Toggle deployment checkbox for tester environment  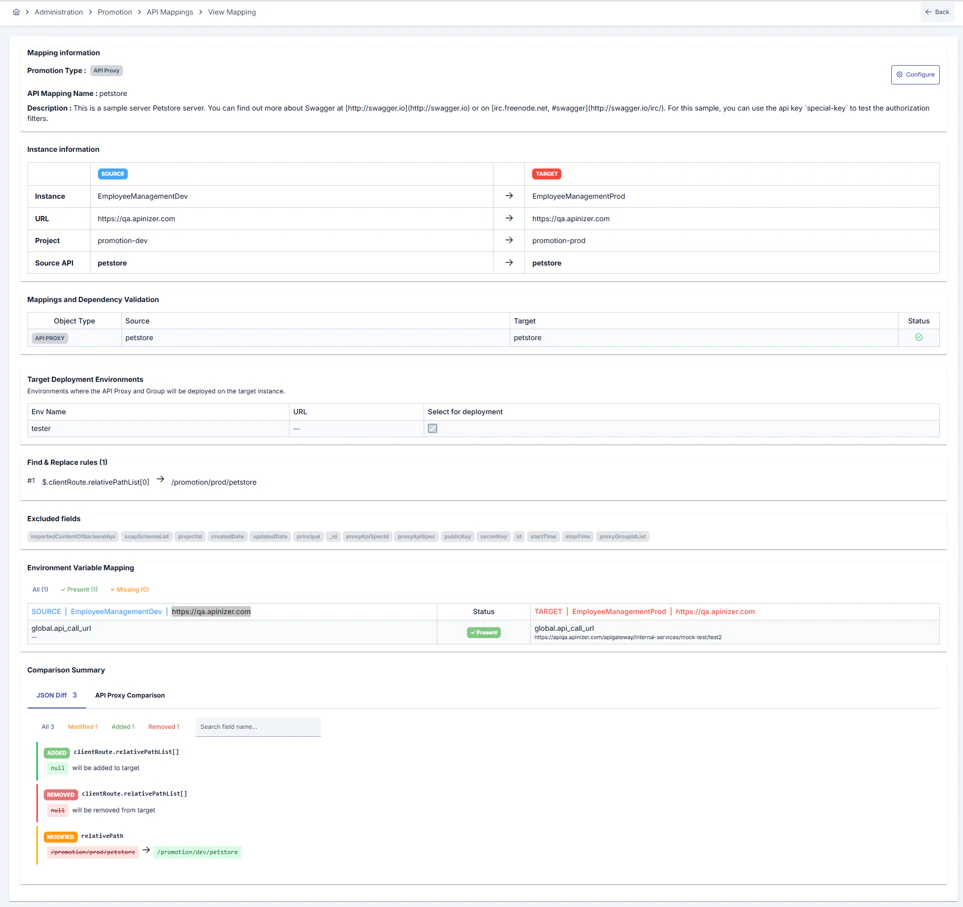point(432,429)
